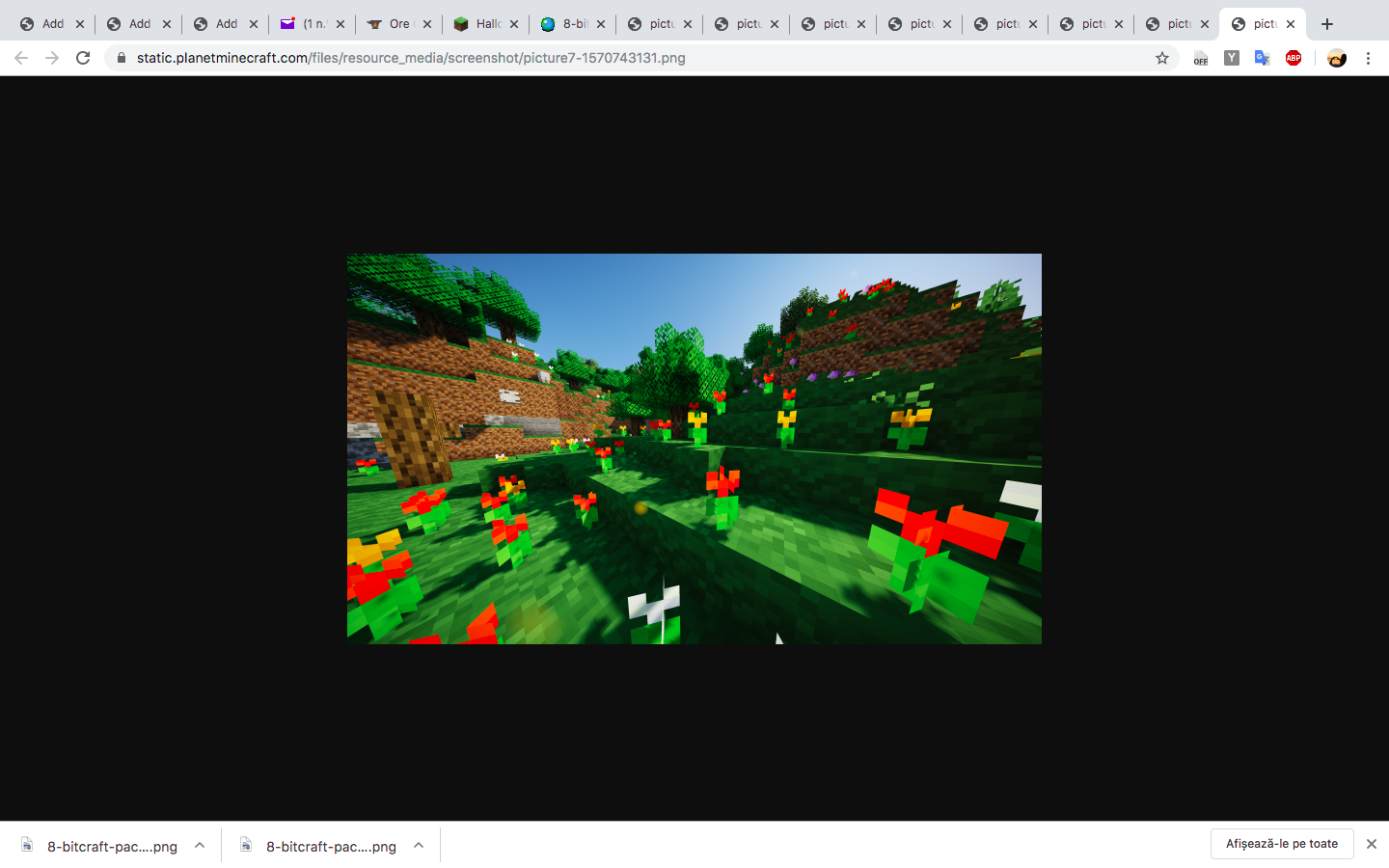Click Afișează-le pe toate button

click(1282, 844)
